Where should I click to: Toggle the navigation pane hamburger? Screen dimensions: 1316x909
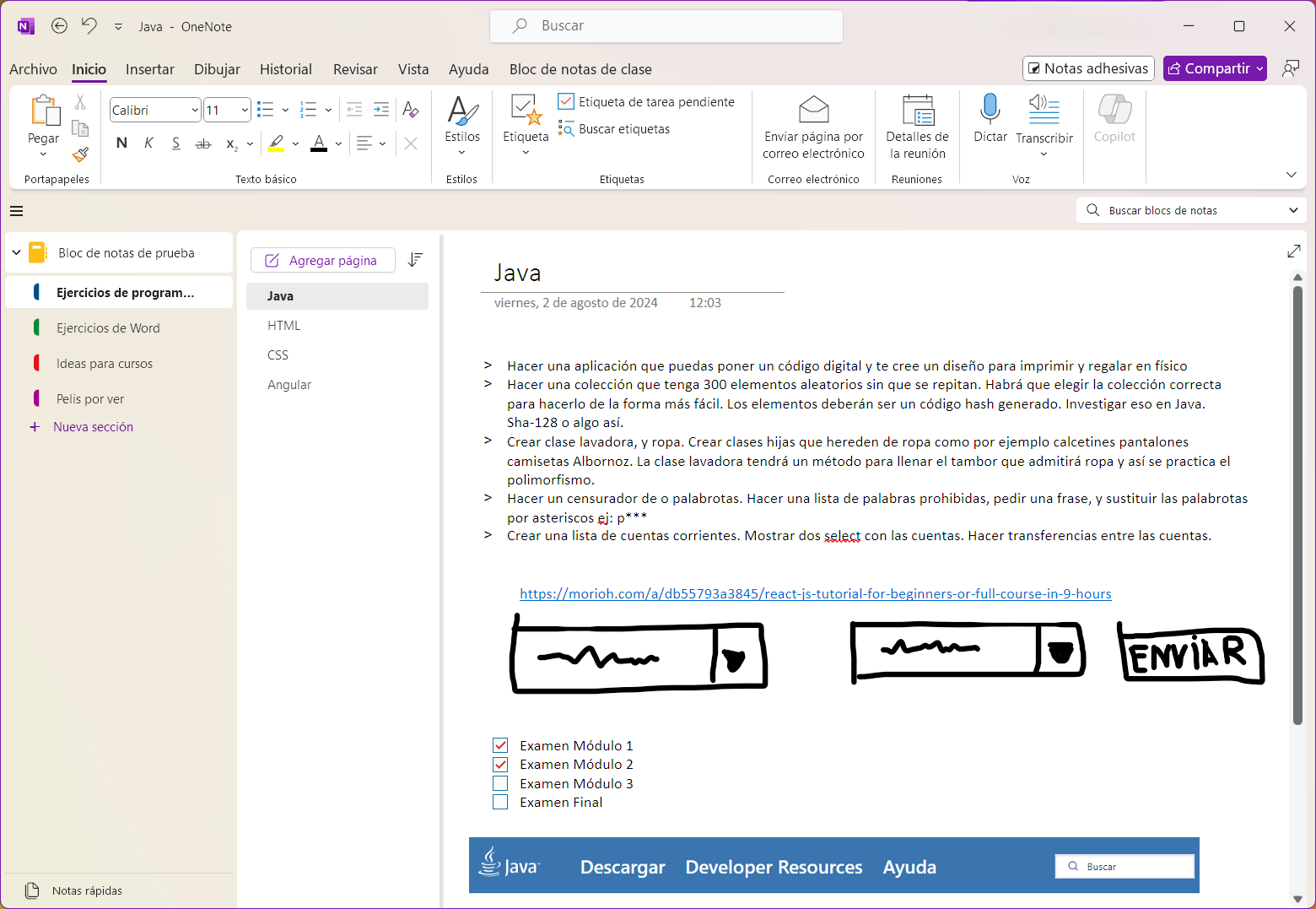pos(17,211)
